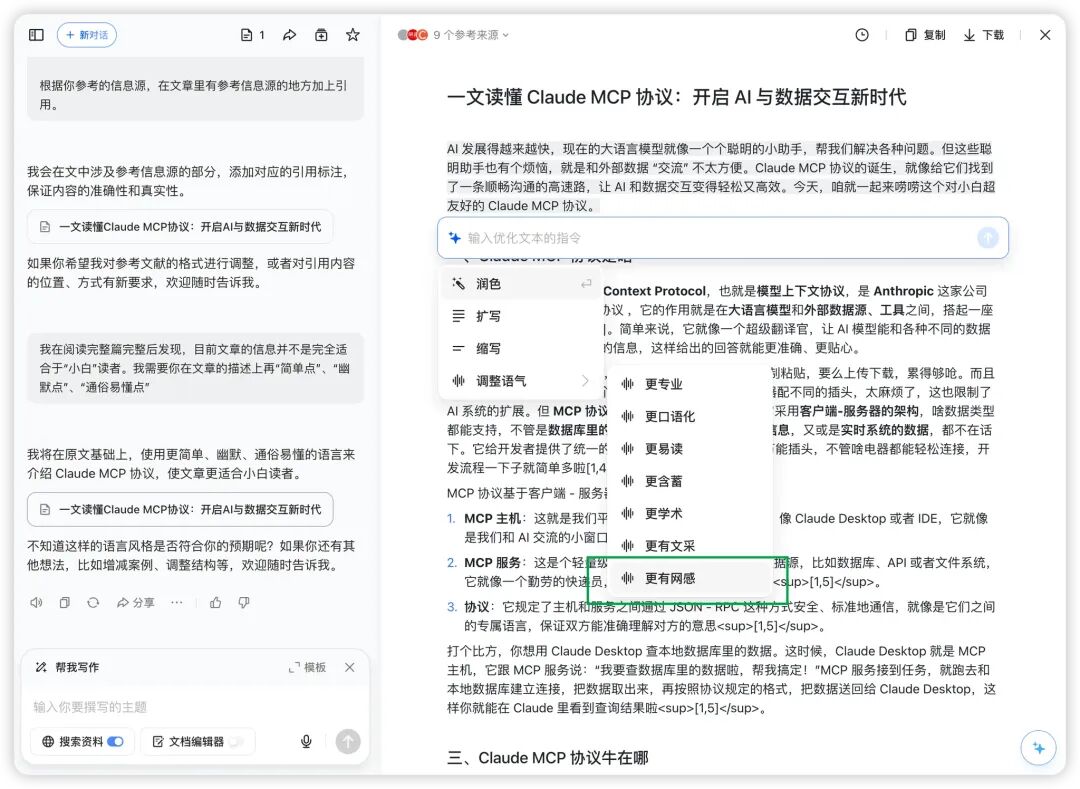
Task: Open the 模板 templates option
Action: click(307, 667)
